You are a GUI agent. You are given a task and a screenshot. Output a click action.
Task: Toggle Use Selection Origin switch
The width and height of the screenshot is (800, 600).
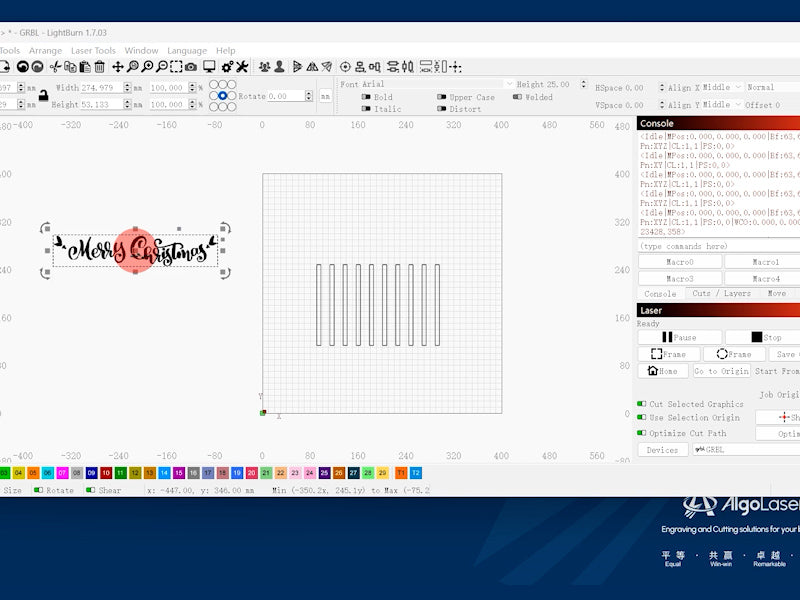pyautogui.click(x=641, y=417)
